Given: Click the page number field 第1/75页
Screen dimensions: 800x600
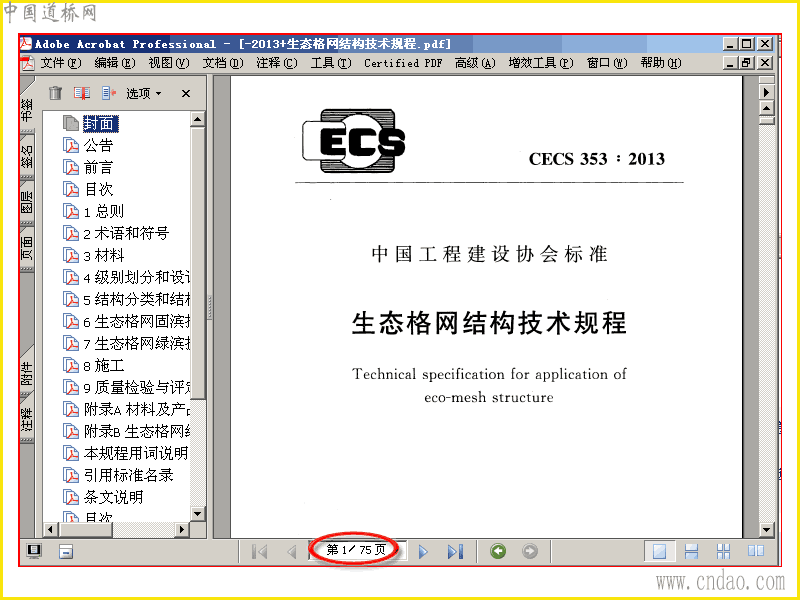Looking at the screenshot, I should pos(356,549).
